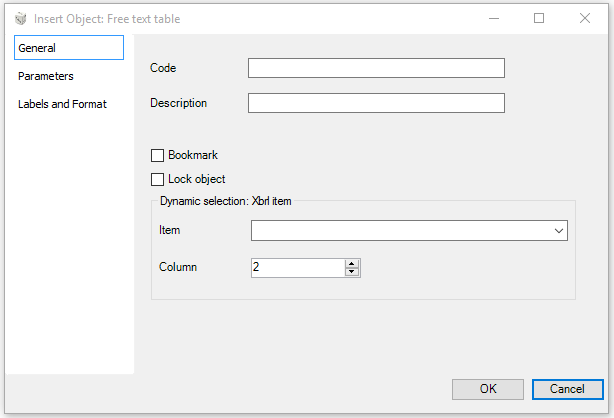Select the General tab
The height and width of the screenshot is (418, 614).
[x=69, y=48]
